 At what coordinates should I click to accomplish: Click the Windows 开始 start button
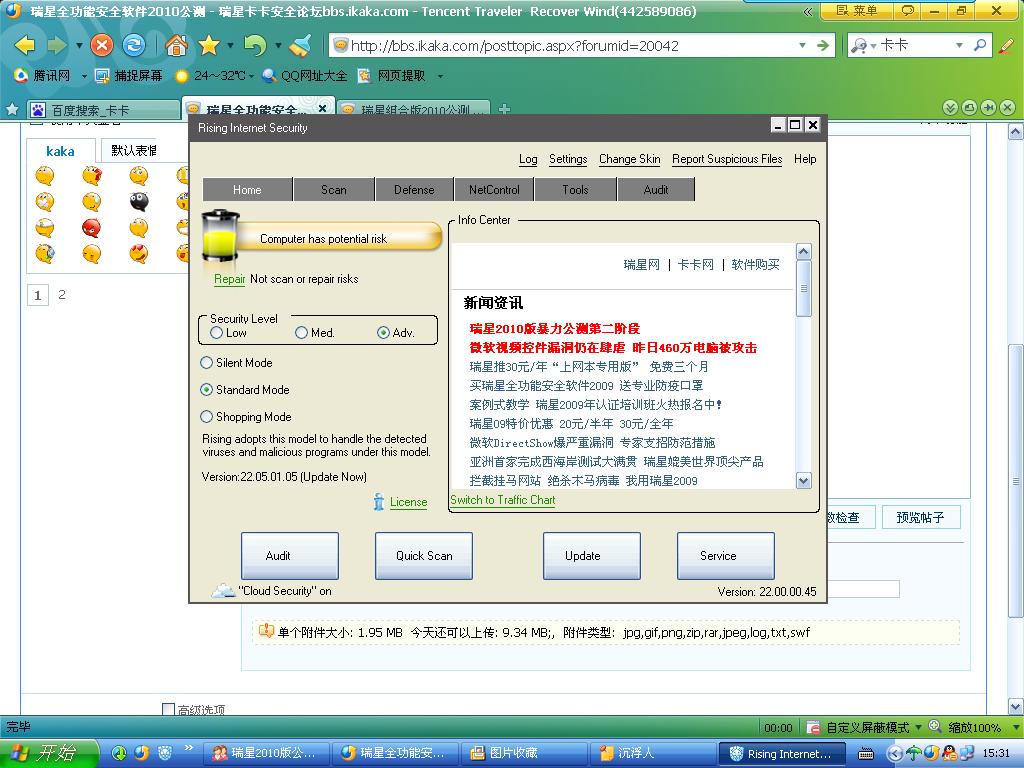point(49,753)
